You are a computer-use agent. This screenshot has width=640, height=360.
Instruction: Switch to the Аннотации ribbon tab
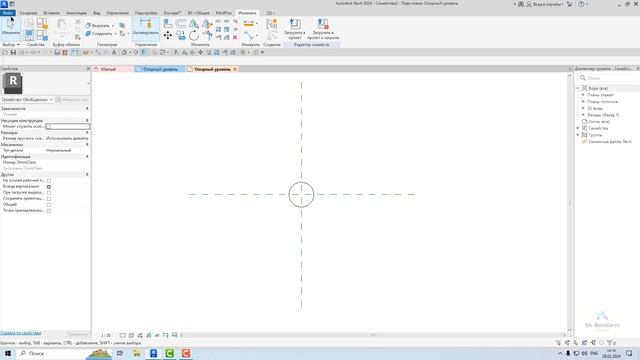click(x=76, y=13)
